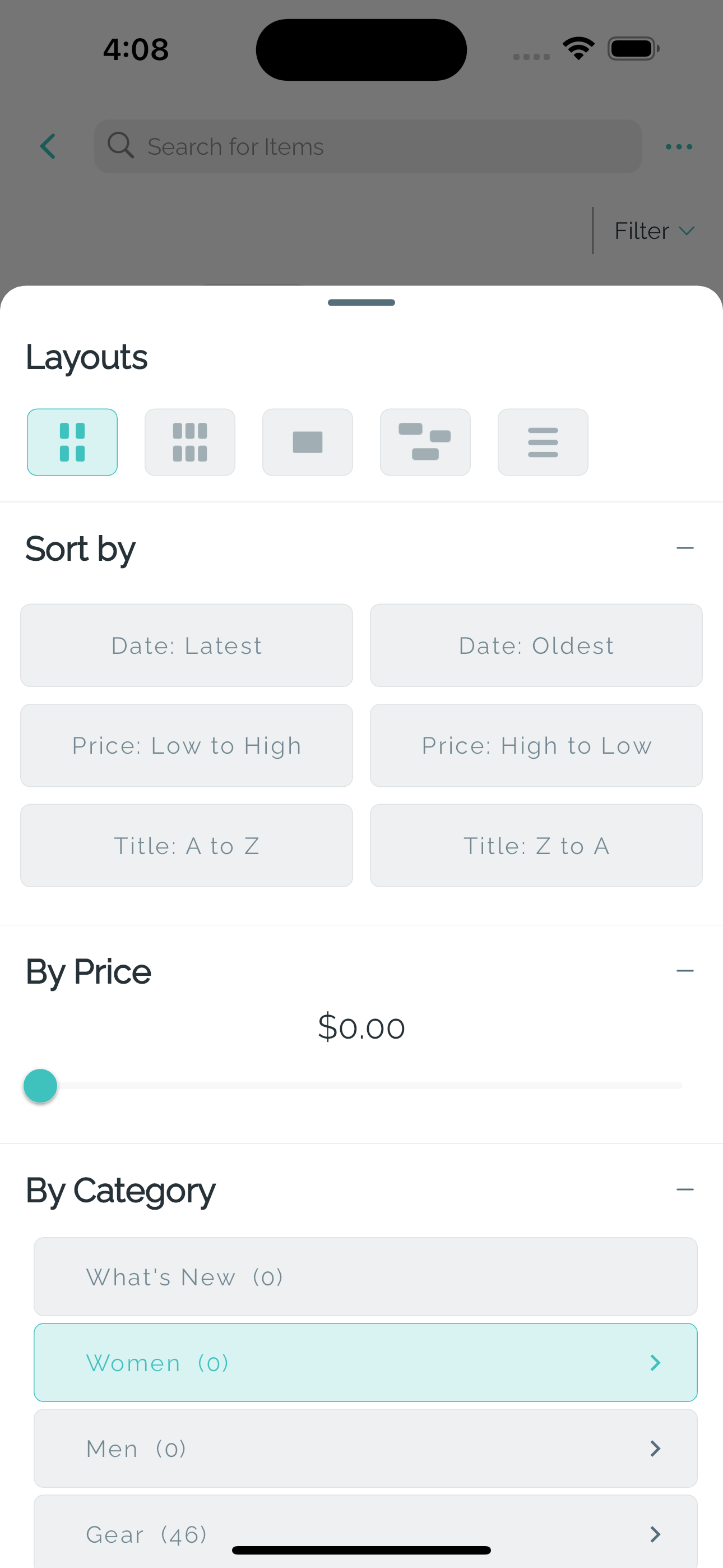723x1568 pixels.
Task: Select the What's New category item
Action: coord(365,1276)
